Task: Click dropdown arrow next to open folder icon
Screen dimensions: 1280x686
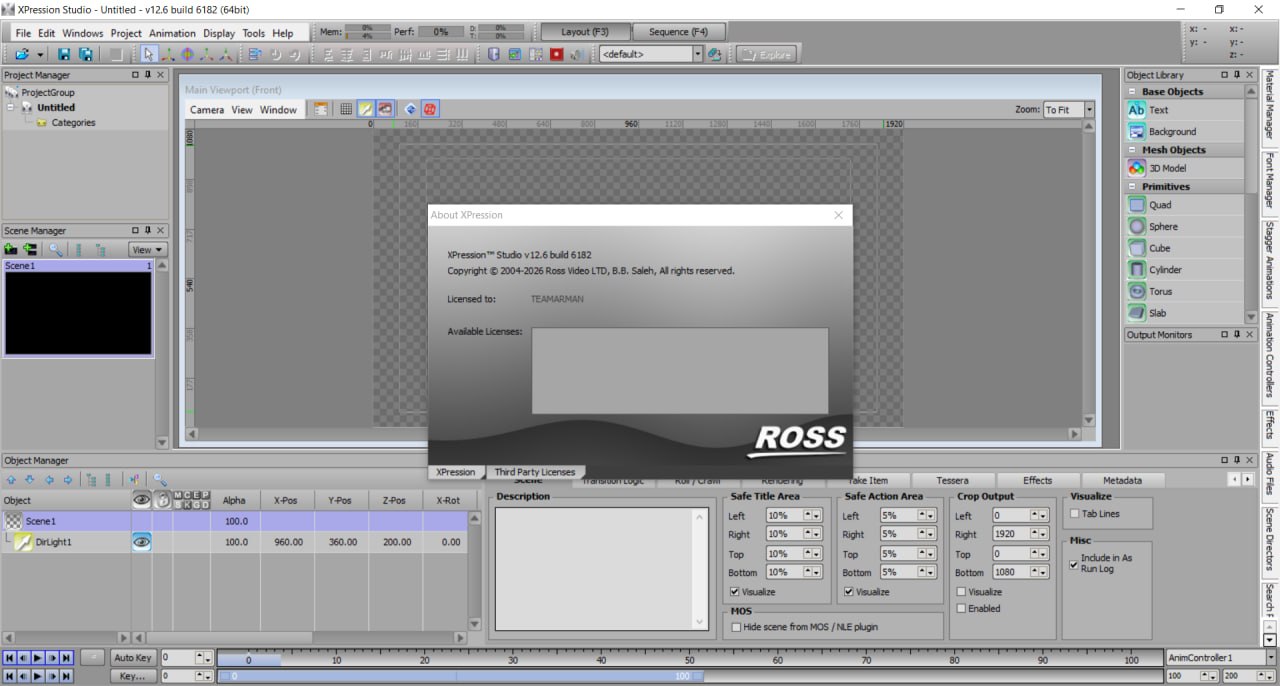Action: (39, 54)
